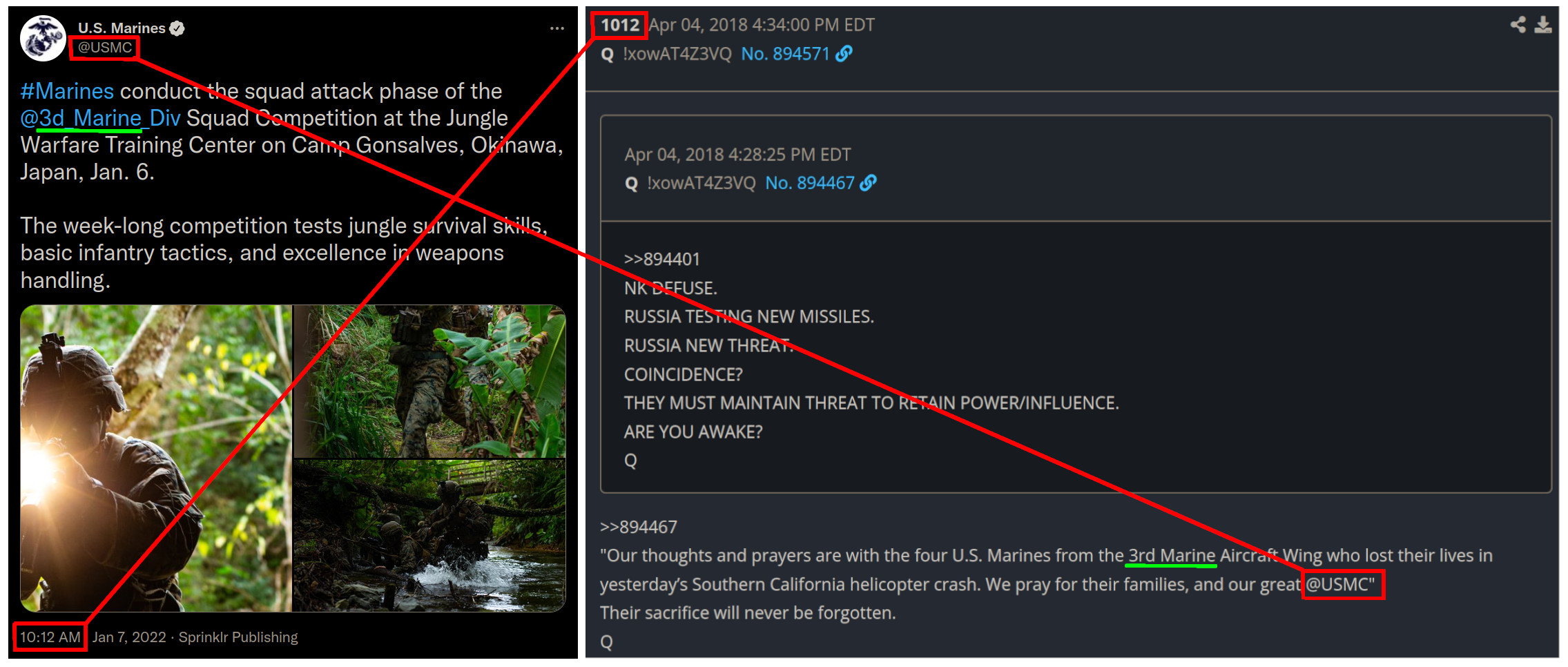Image resolution: width=1568 pixels, height=667 pixels.
Task: Open the bottom-right river crossing photo
Action: [429, 536]
